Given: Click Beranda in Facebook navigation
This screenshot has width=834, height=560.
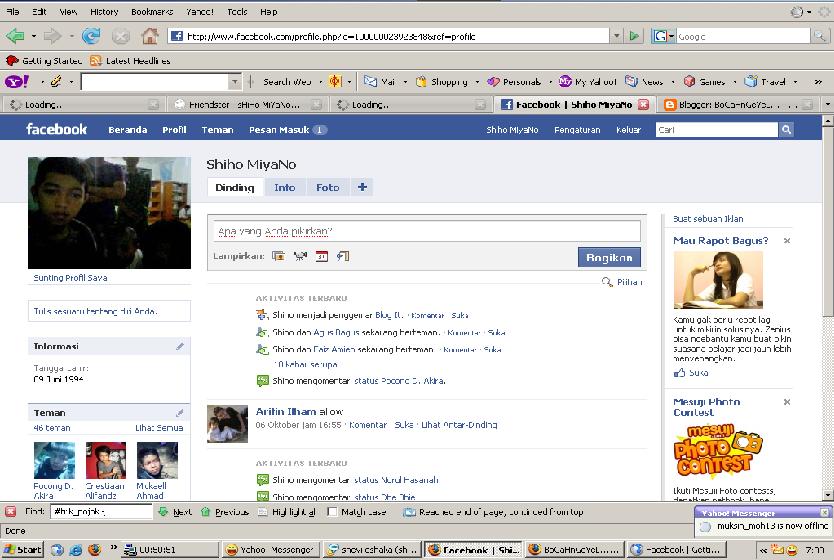Looking at the screenshot, I should 128,130.
